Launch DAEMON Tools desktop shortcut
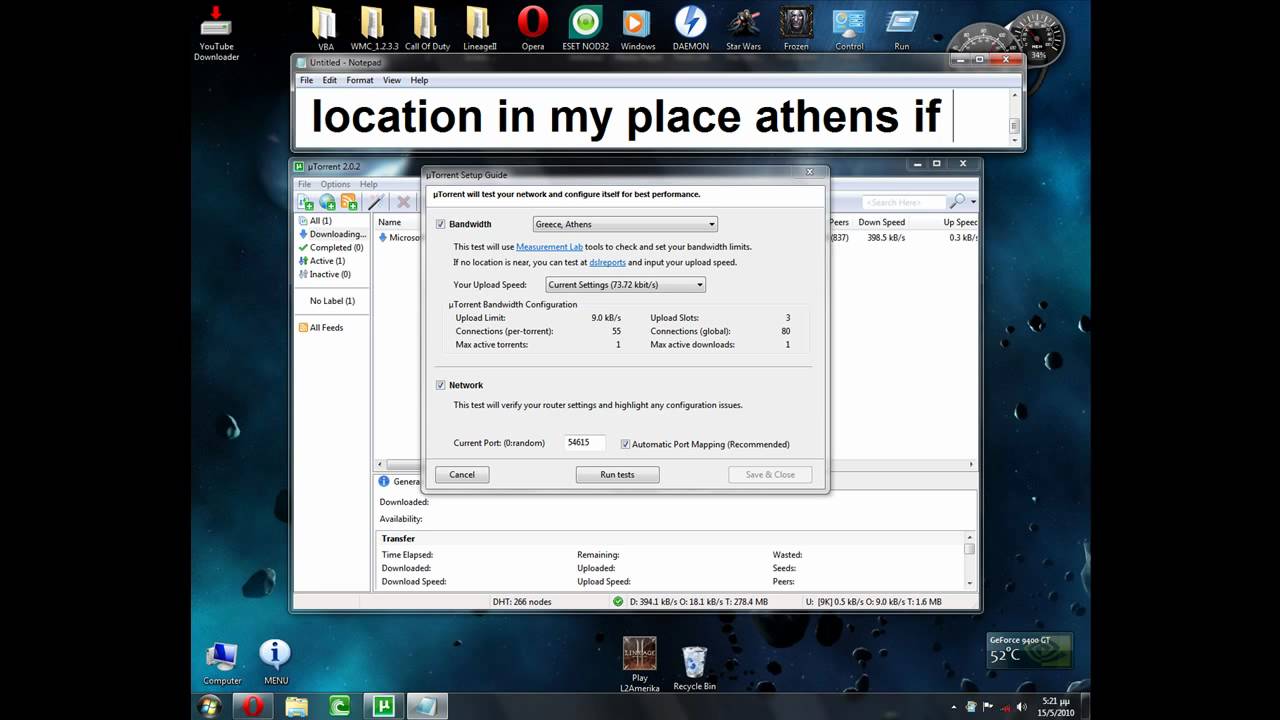 point(690,29)
